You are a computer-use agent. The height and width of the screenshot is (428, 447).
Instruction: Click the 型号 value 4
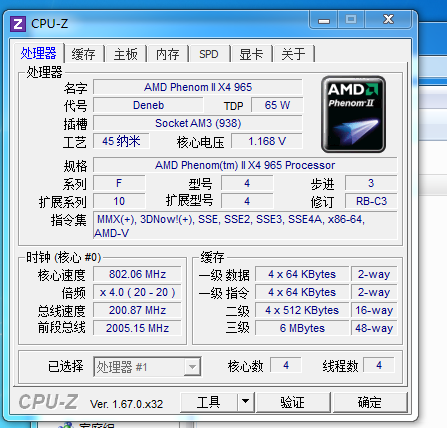247,183
